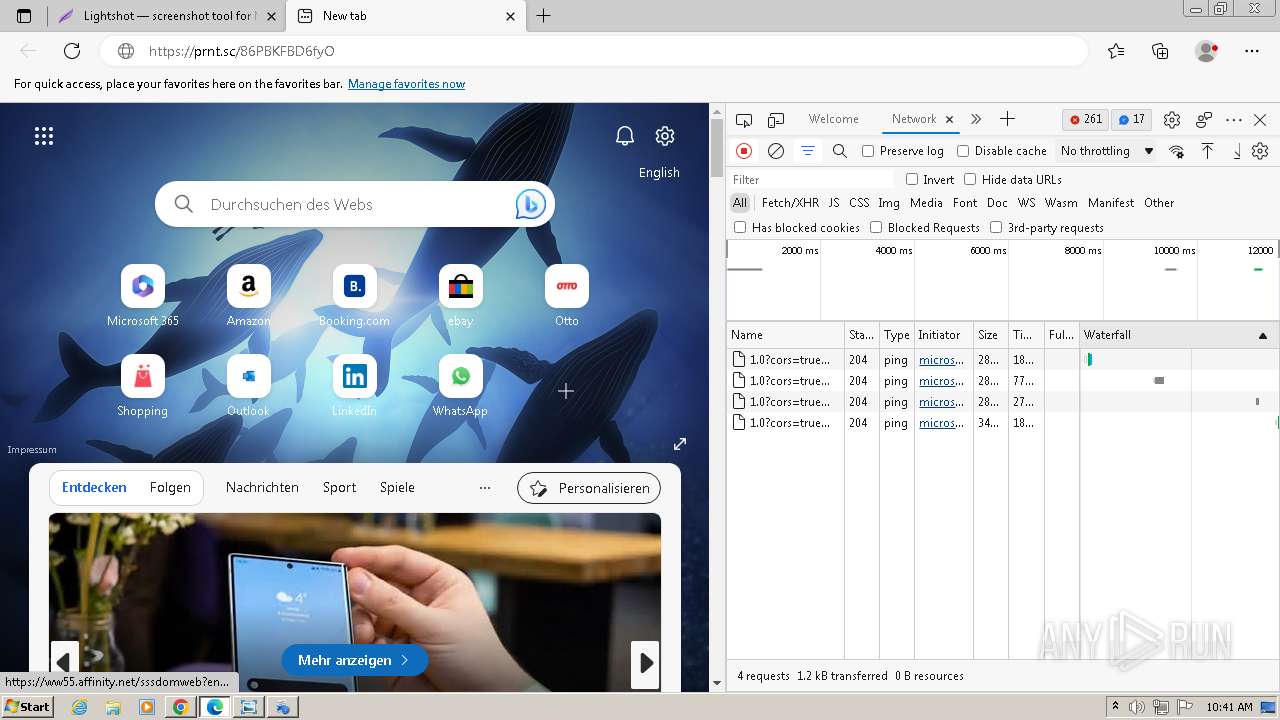1280x720 pixels.
Task: Filter requests by Fetch/XHR
Action: [x=790, y=203]
